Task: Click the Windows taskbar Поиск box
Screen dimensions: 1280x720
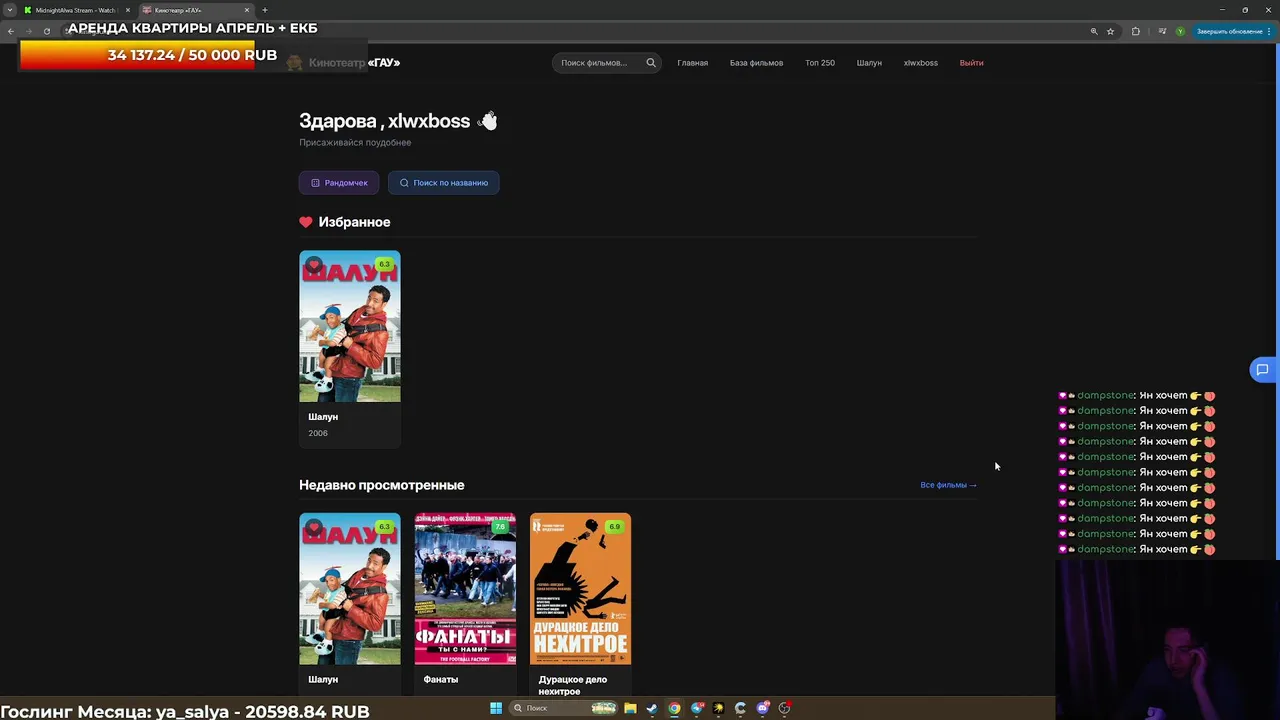Action: coord(563,708)
